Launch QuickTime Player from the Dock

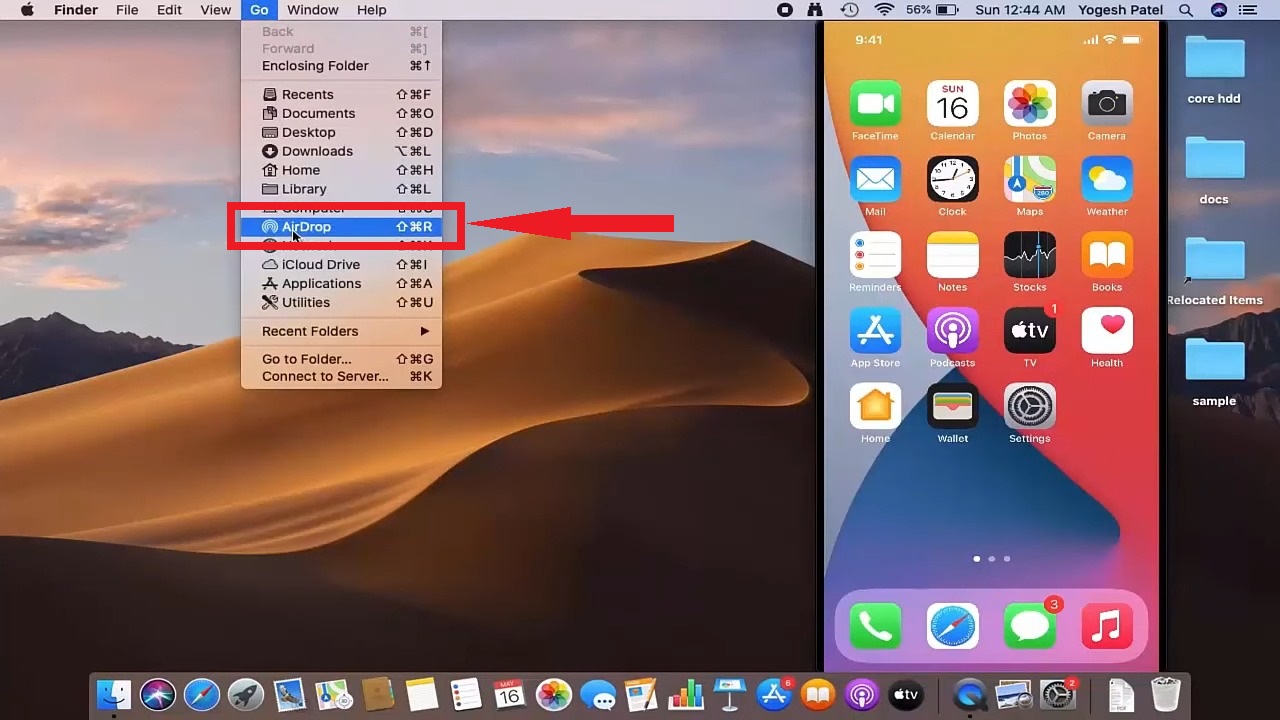point(968,694)
